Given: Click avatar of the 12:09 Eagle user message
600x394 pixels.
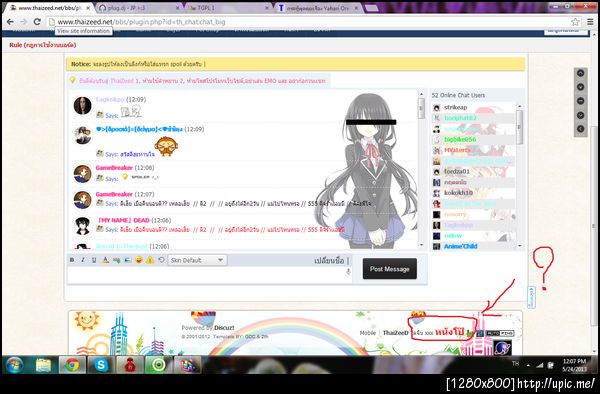Looking at the screenshot, I should pos(83,106).
